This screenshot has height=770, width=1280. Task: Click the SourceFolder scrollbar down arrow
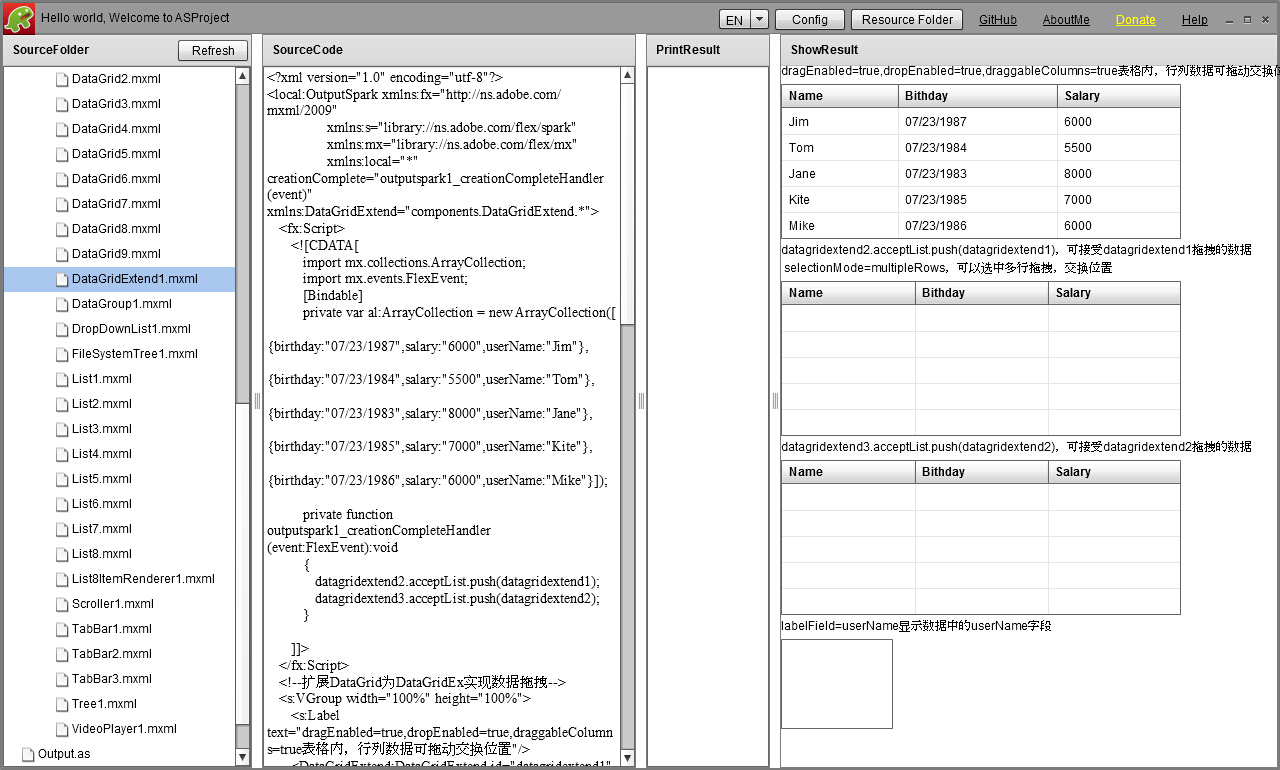[x=243, y=757]
